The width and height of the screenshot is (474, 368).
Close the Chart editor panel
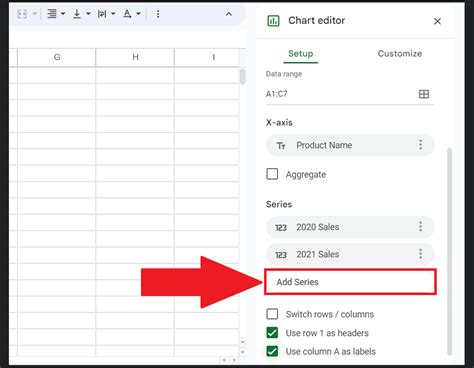[437, 21]
